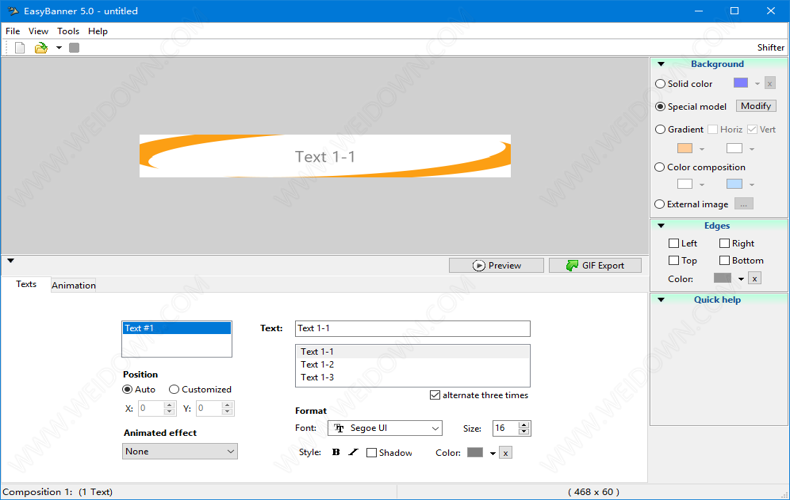Toggle Bold text style

point(336,452)
